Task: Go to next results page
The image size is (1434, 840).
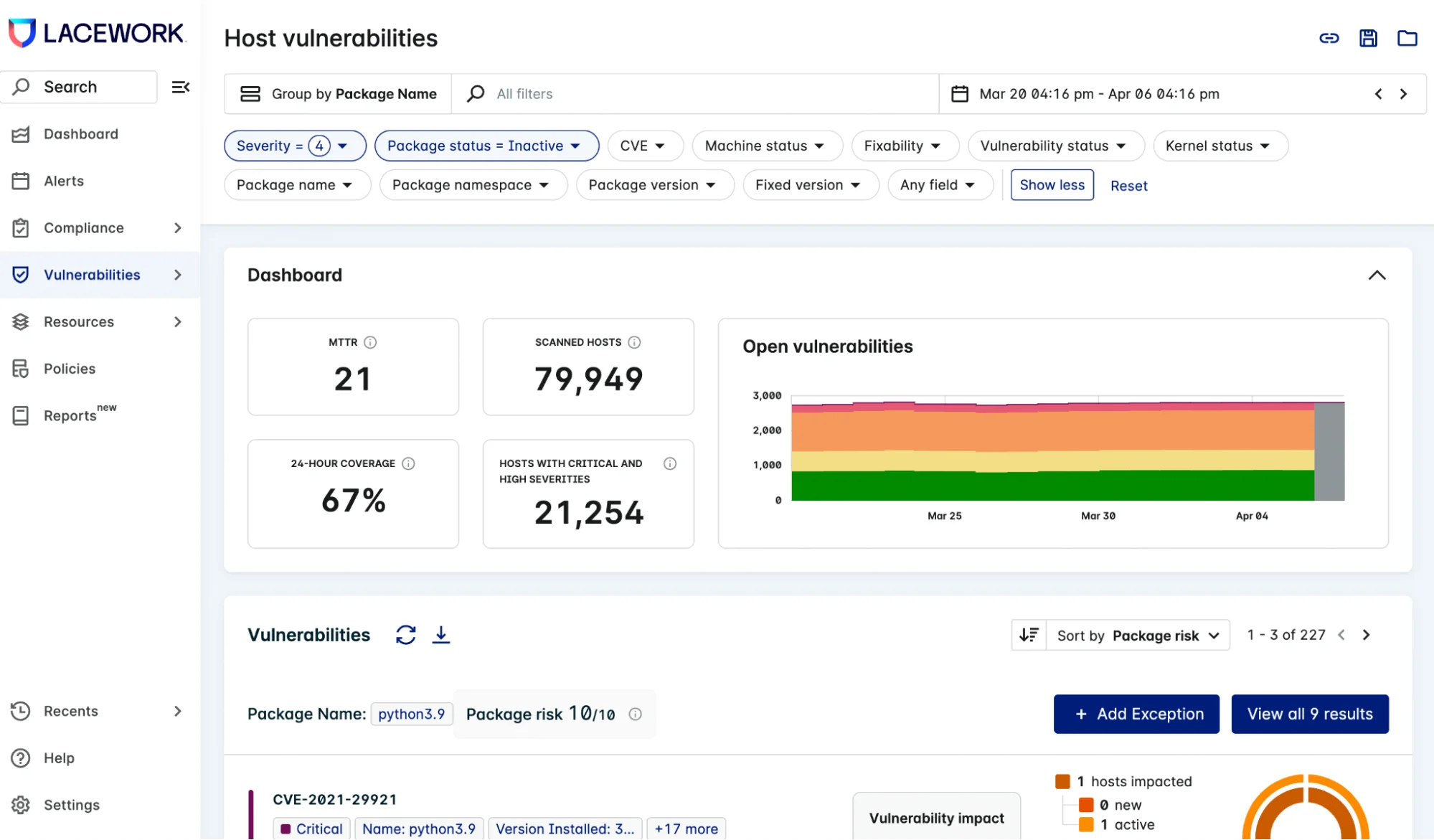Action: [x=1367, y=635]
